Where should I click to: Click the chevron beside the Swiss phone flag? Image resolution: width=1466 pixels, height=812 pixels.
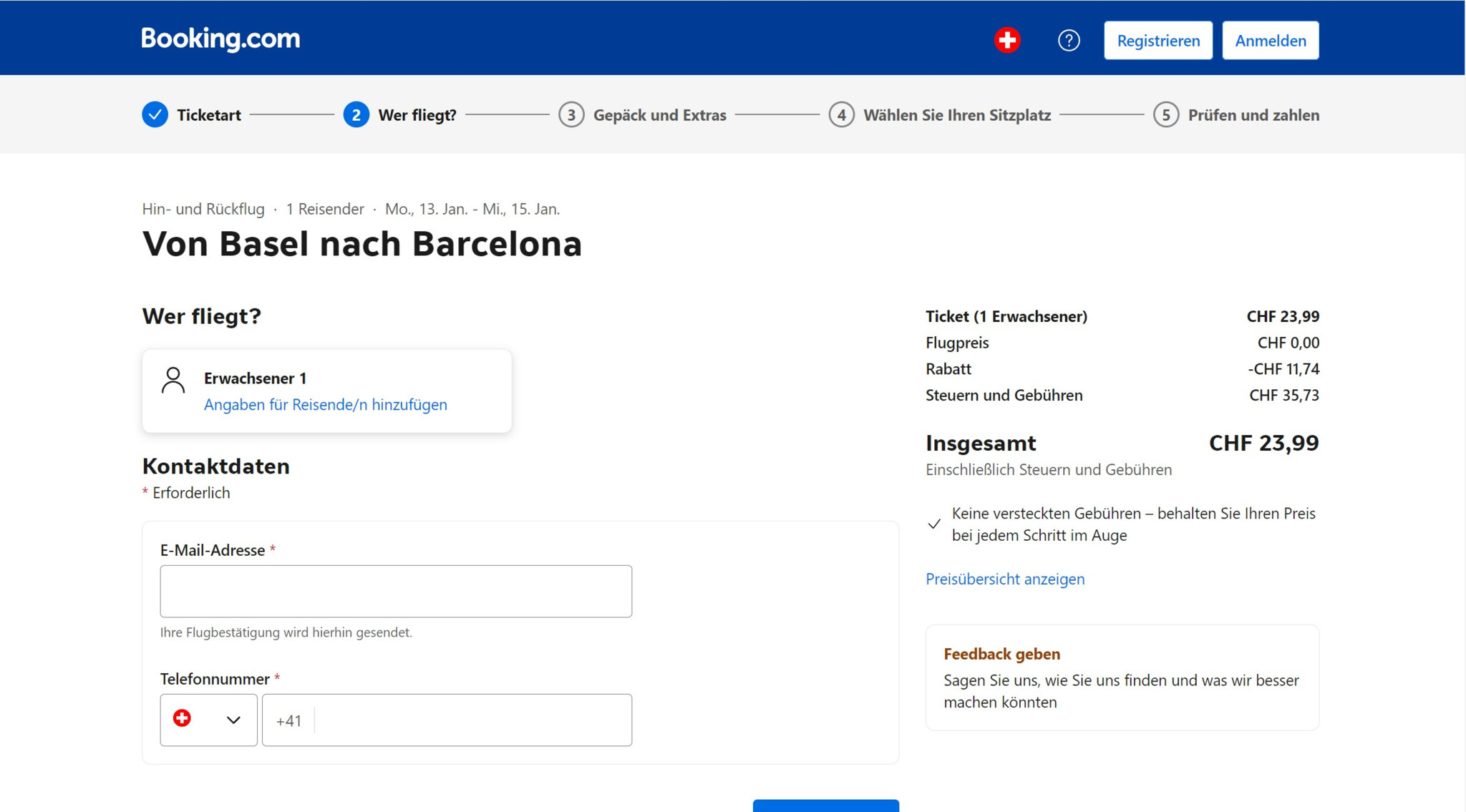pyautogui.click(x=233, y=720)
